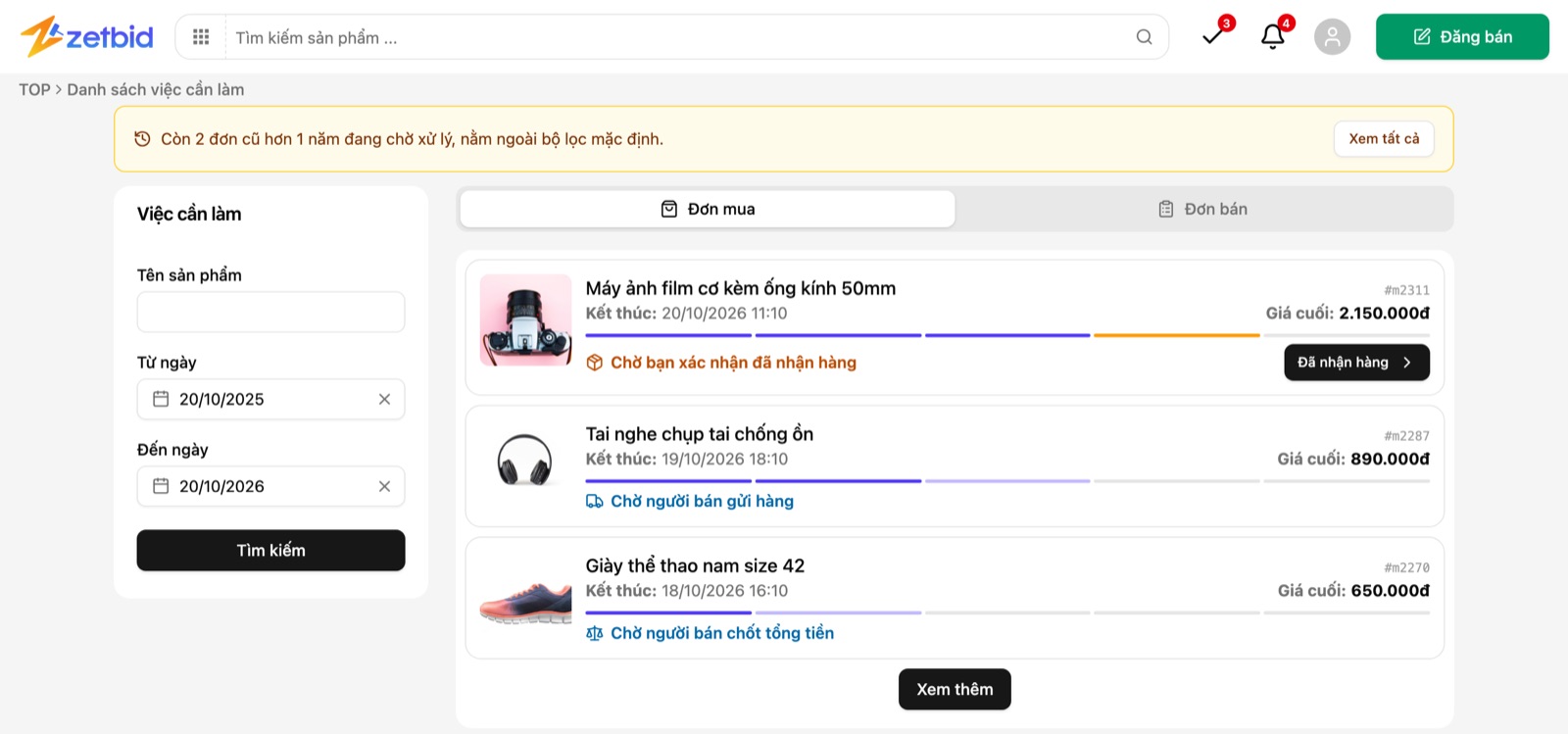Open the headphones product thumbnail

pos(525,460)
